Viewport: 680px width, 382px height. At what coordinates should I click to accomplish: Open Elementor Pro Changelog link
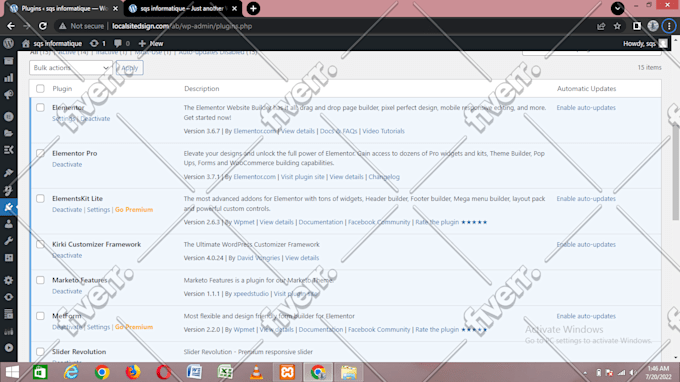pos(384,177)
